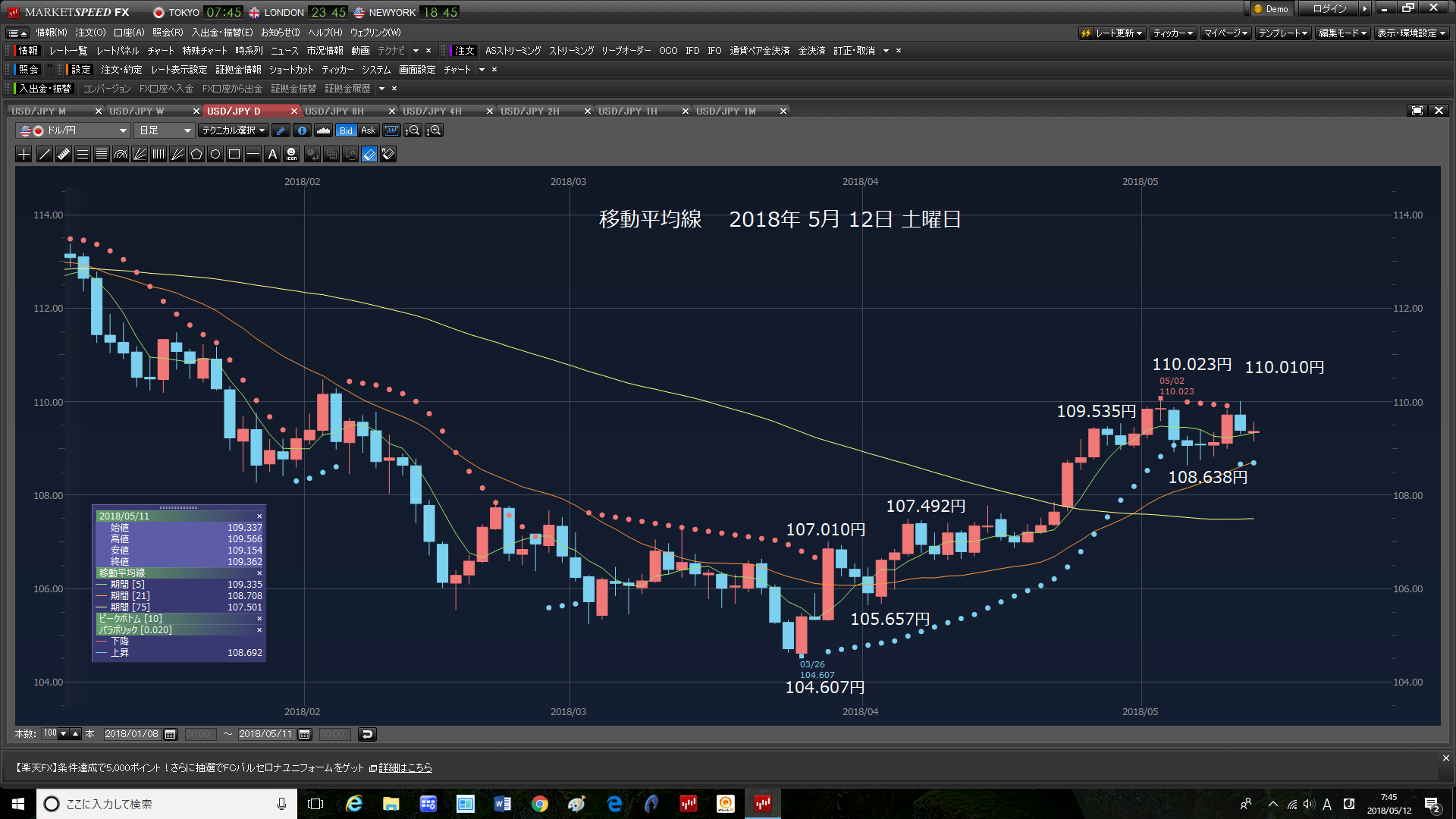This screenshot has width=1456, height=819.
Task: Open the 日足 timeframe dropdown
Action: (165, 130)
